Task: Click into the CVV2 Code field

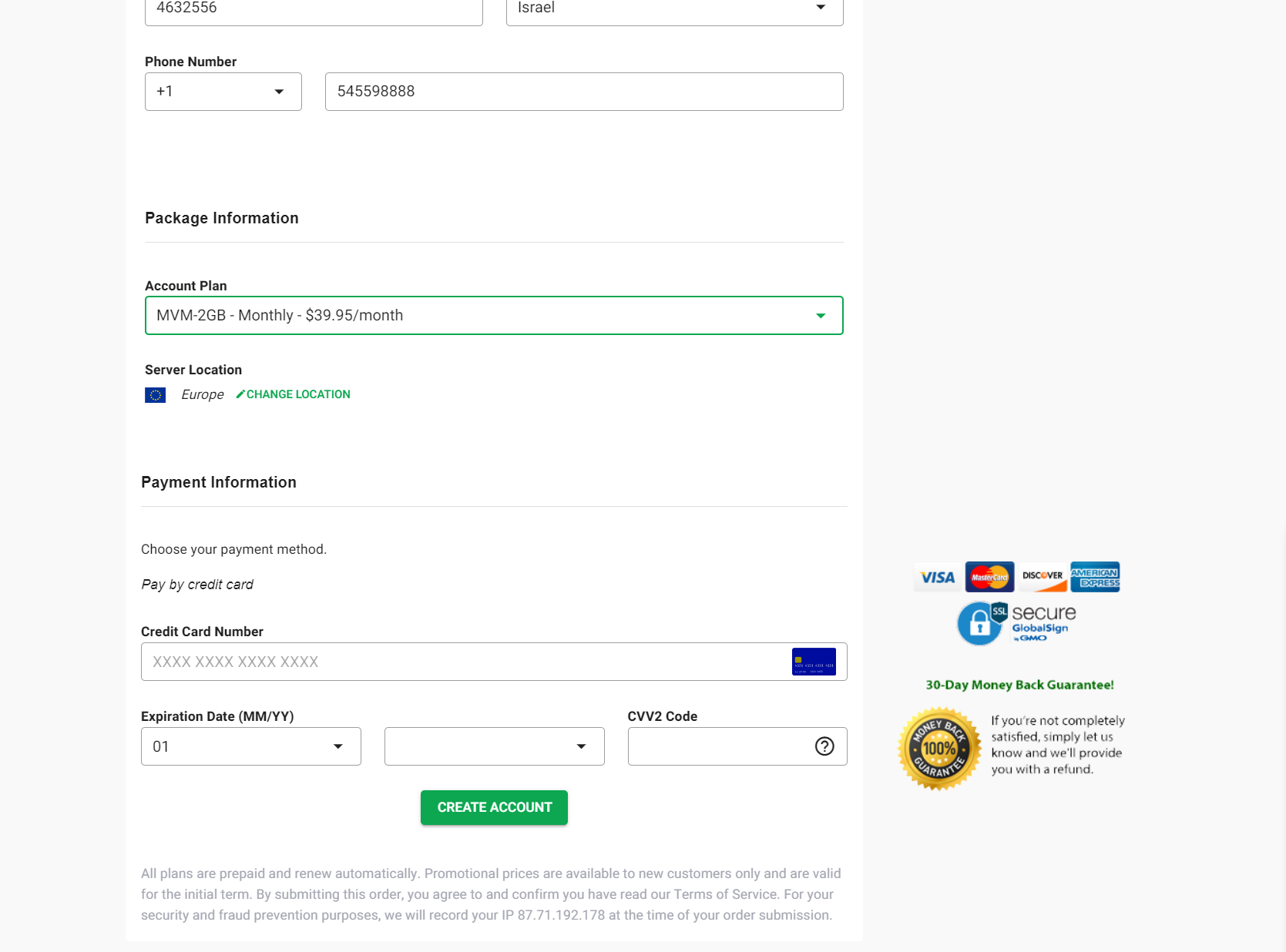Action: (717, 746)
